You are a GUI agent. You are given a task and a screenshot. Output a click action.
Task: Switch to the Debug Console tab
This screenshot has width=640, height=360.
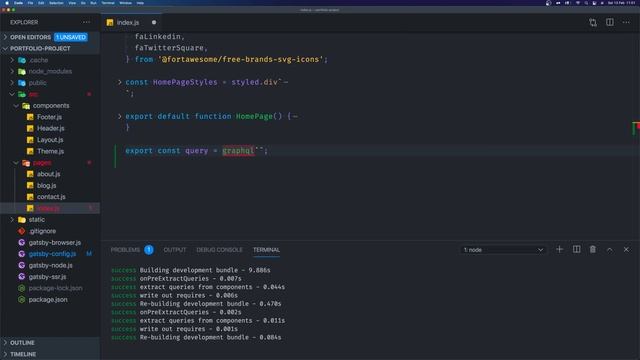[x=219, y=249]
